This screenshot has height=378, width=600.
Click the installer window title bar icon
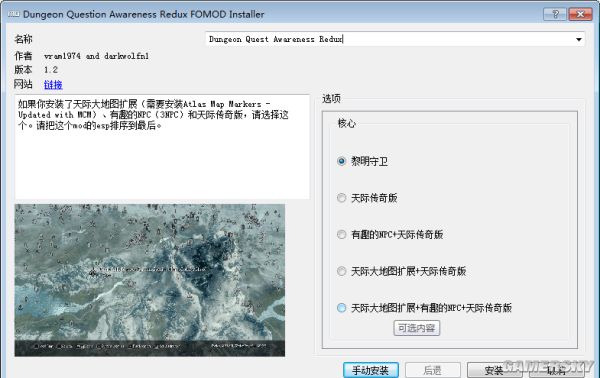coord(14,14)
